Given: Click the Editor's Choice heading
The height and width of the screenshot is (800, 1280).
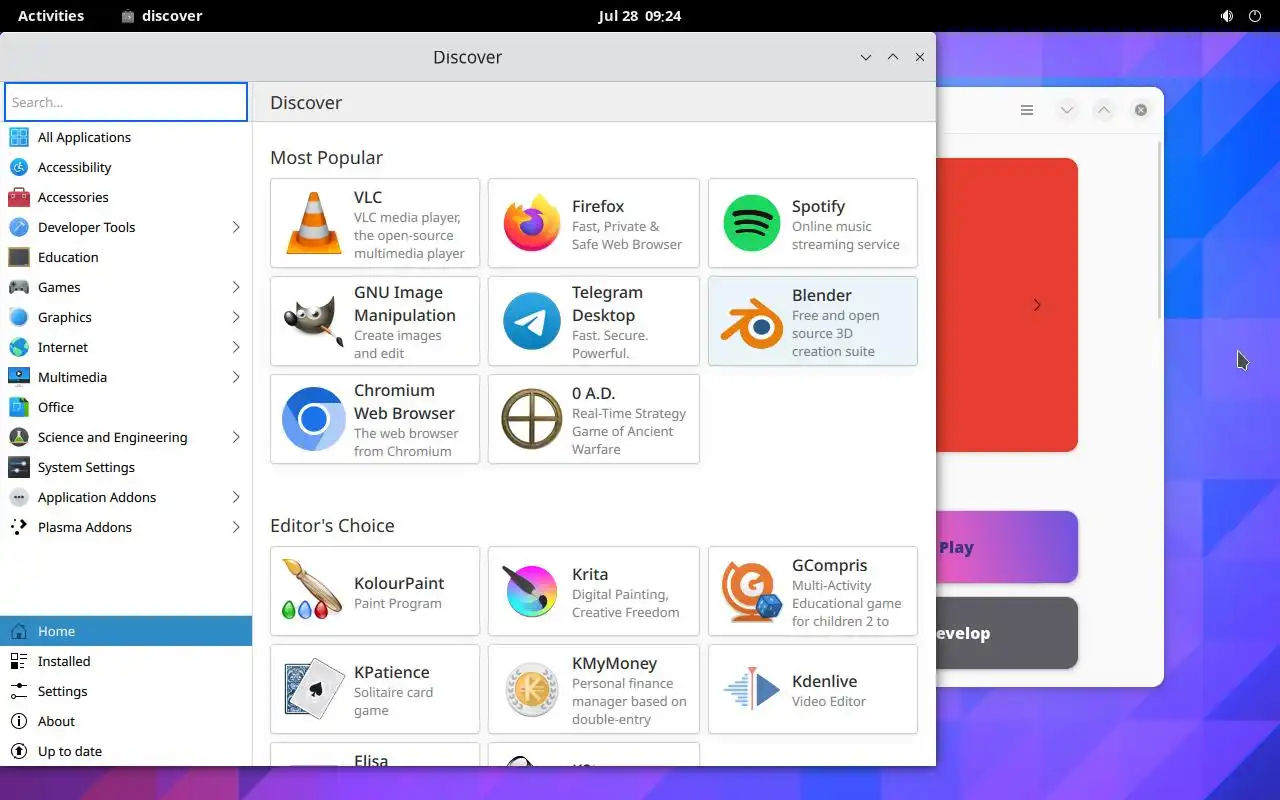Looking at the screenshot, I should pos(332,525).
